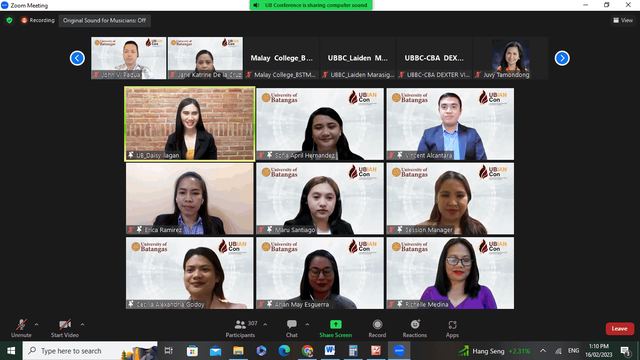This screenshot has width=640, height=360.
Task: Select UB_Daisy Ilagan's highlighted video tile
Action: click(190, 124)
